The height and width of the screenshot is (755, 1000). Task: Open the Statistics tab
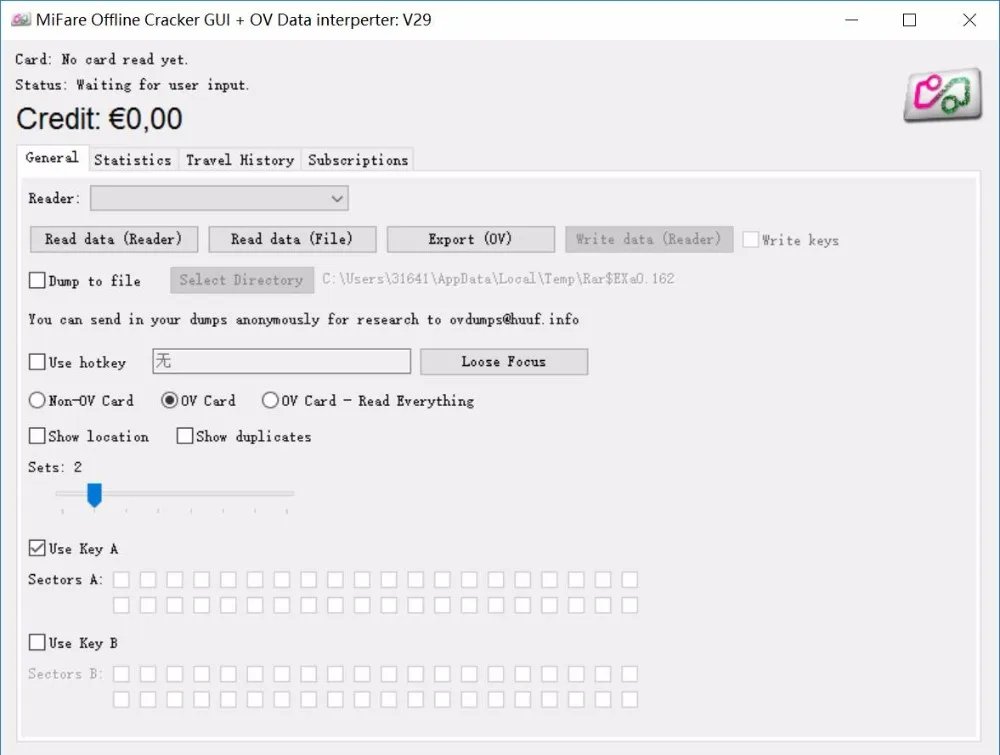133,160
